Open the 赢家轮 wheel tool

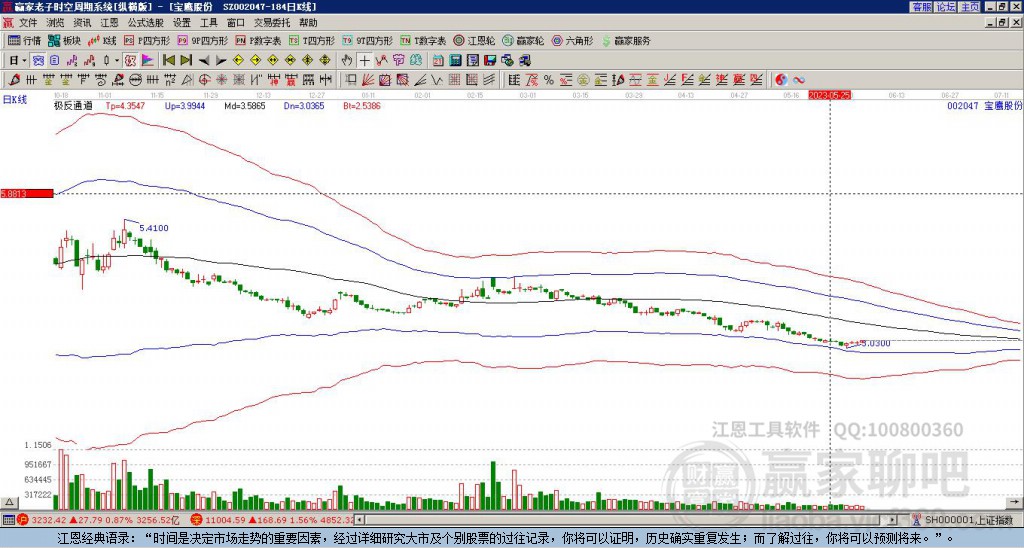[523, 40]
